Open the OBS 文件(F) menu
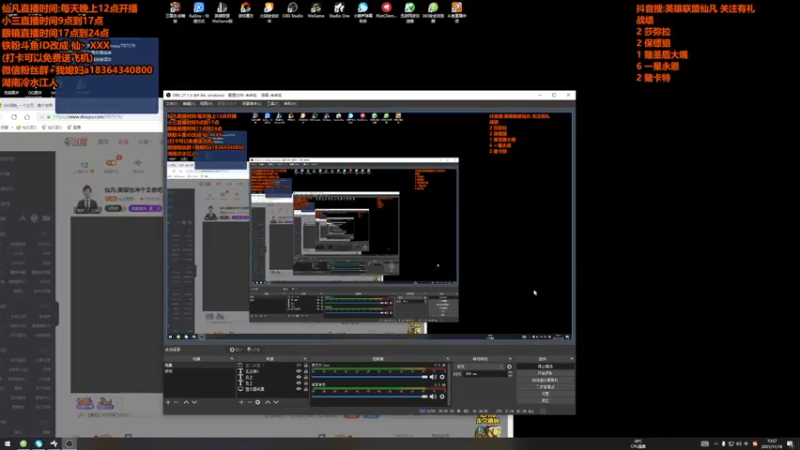The height and width of the screenshot is (450, 800). (x=171, y=104)
